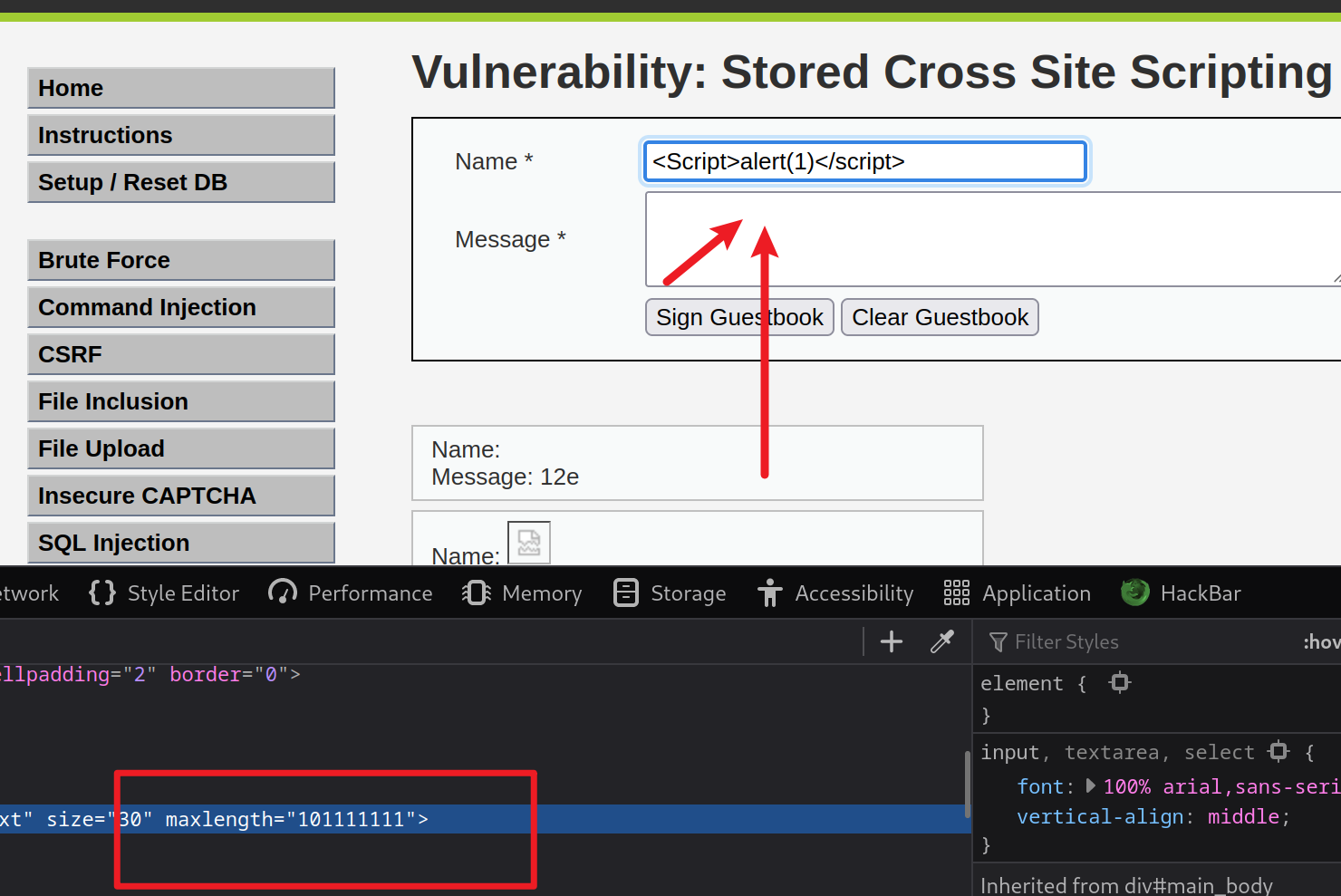Open the HackBar tab
The height and width of the screenshot is (896, 1341).
[1181, 593]
